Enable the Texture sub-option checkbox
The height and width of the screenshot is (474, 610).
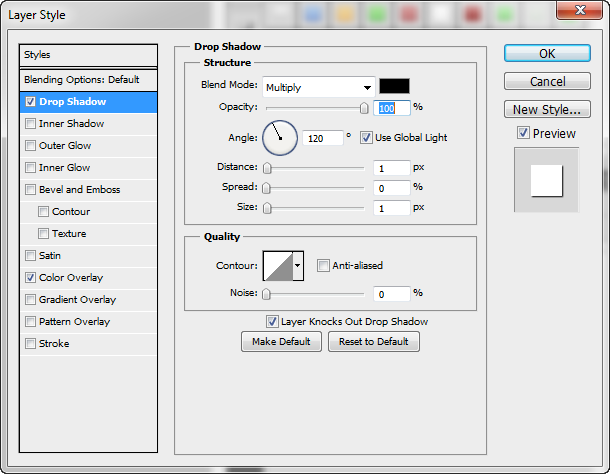tap(43, 233)
